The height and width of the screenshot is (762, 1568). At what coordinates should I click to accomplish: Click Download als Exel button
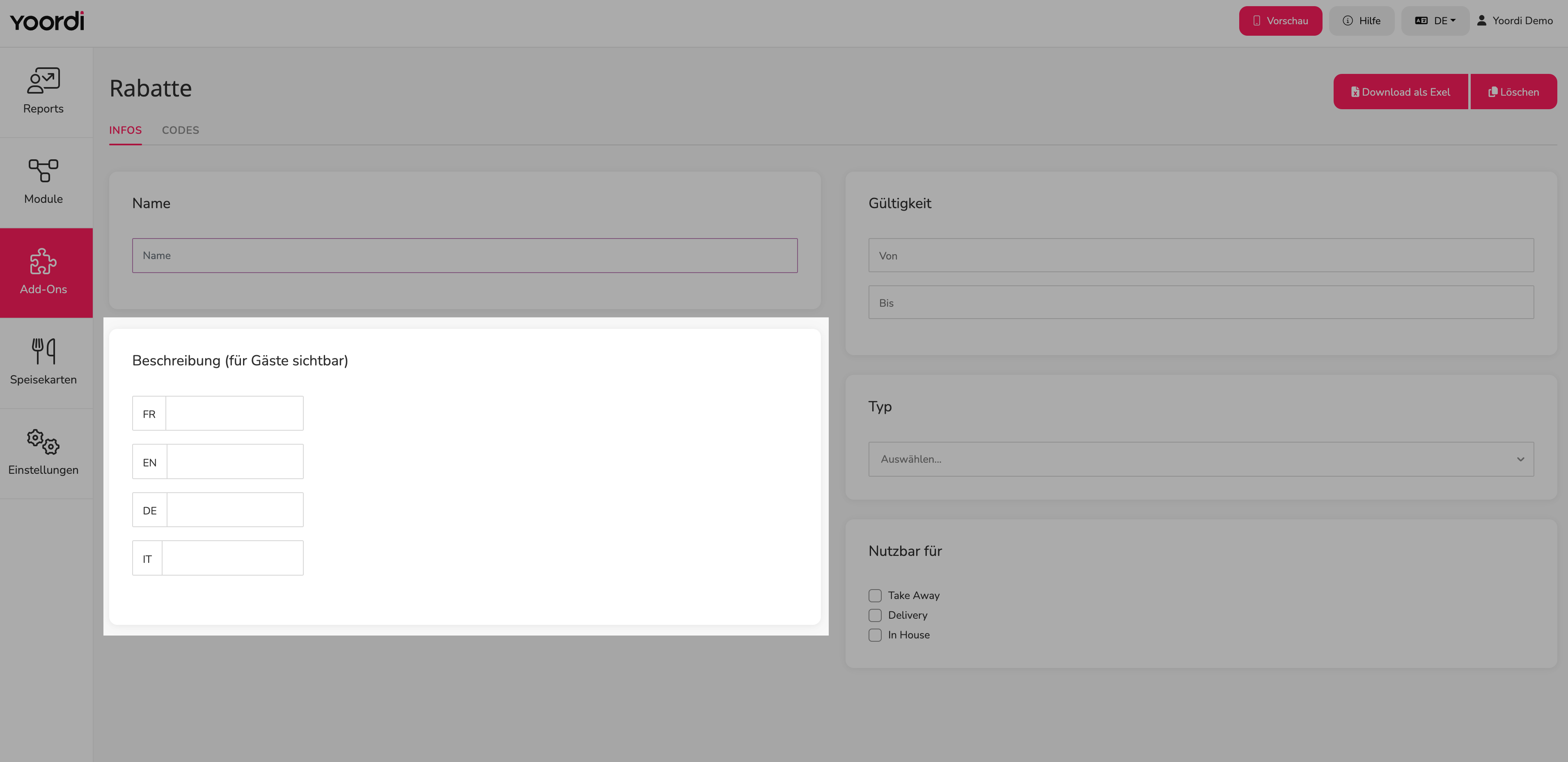(x=1400, y=92)
